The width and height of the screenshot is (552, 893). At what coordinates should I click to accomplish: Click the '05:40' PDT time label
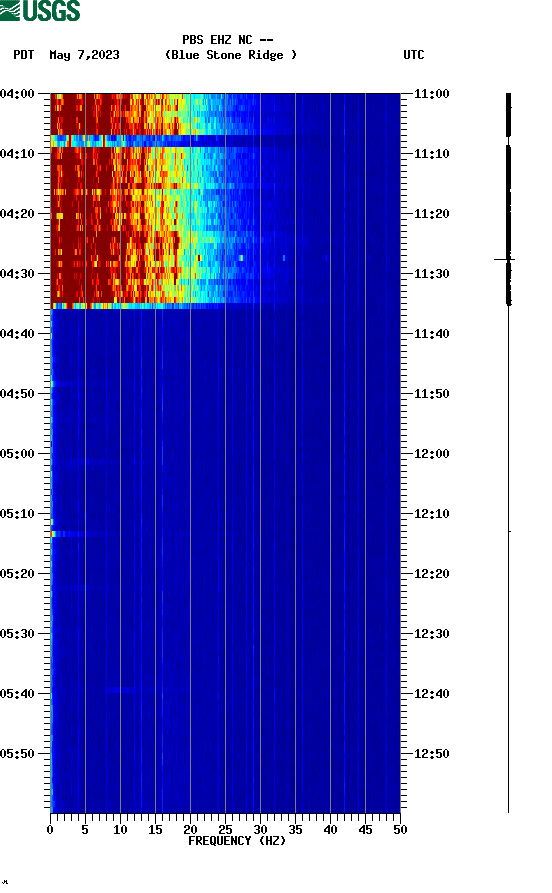17,694
